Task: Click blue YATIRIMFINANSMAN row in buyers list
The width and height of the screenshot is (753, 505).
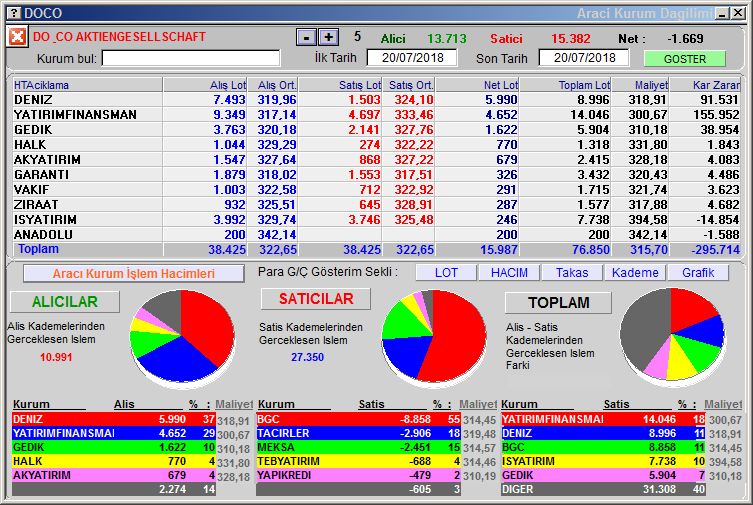Action: pyautogui.click(x=114, y=433)
